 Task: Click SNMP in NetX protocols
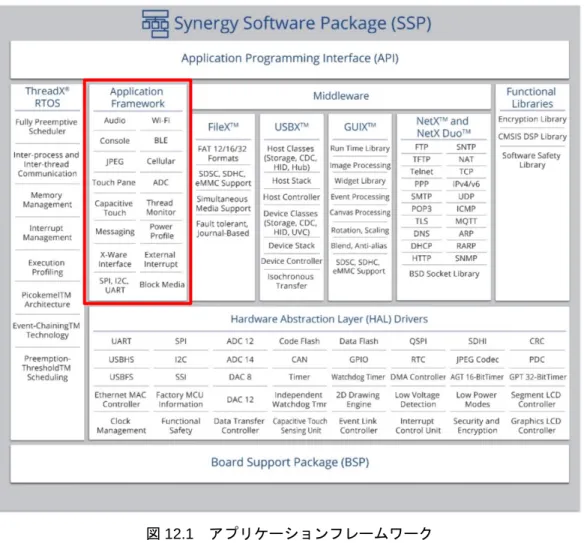point(466,258)
